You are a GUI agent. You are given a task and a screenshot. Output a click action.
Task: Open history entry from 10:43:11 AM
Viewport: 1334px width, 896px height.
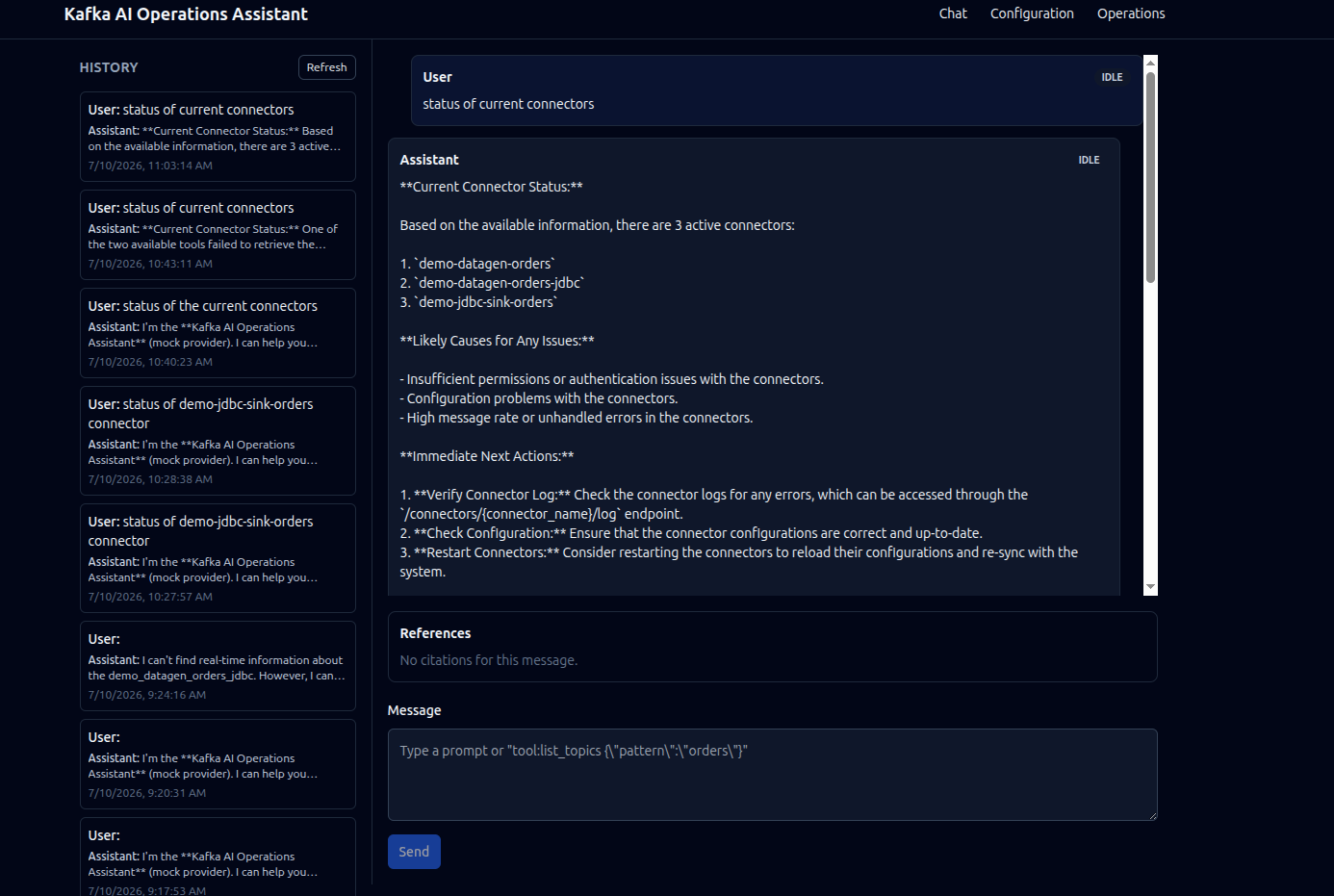click(x=218, y=235)
